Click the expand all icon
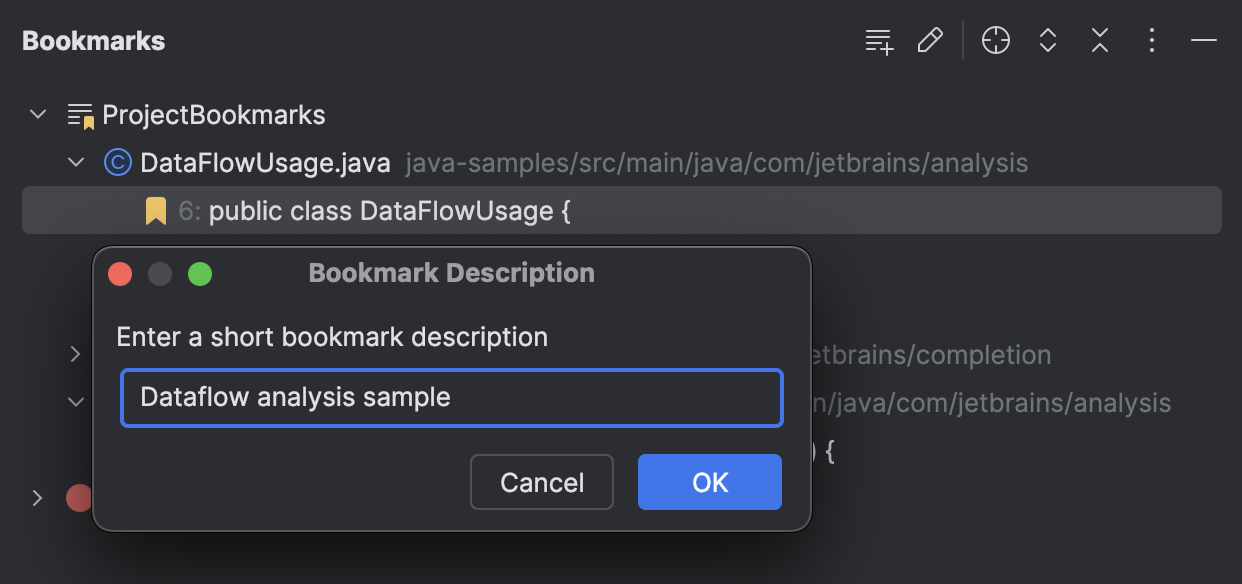 1047,41
